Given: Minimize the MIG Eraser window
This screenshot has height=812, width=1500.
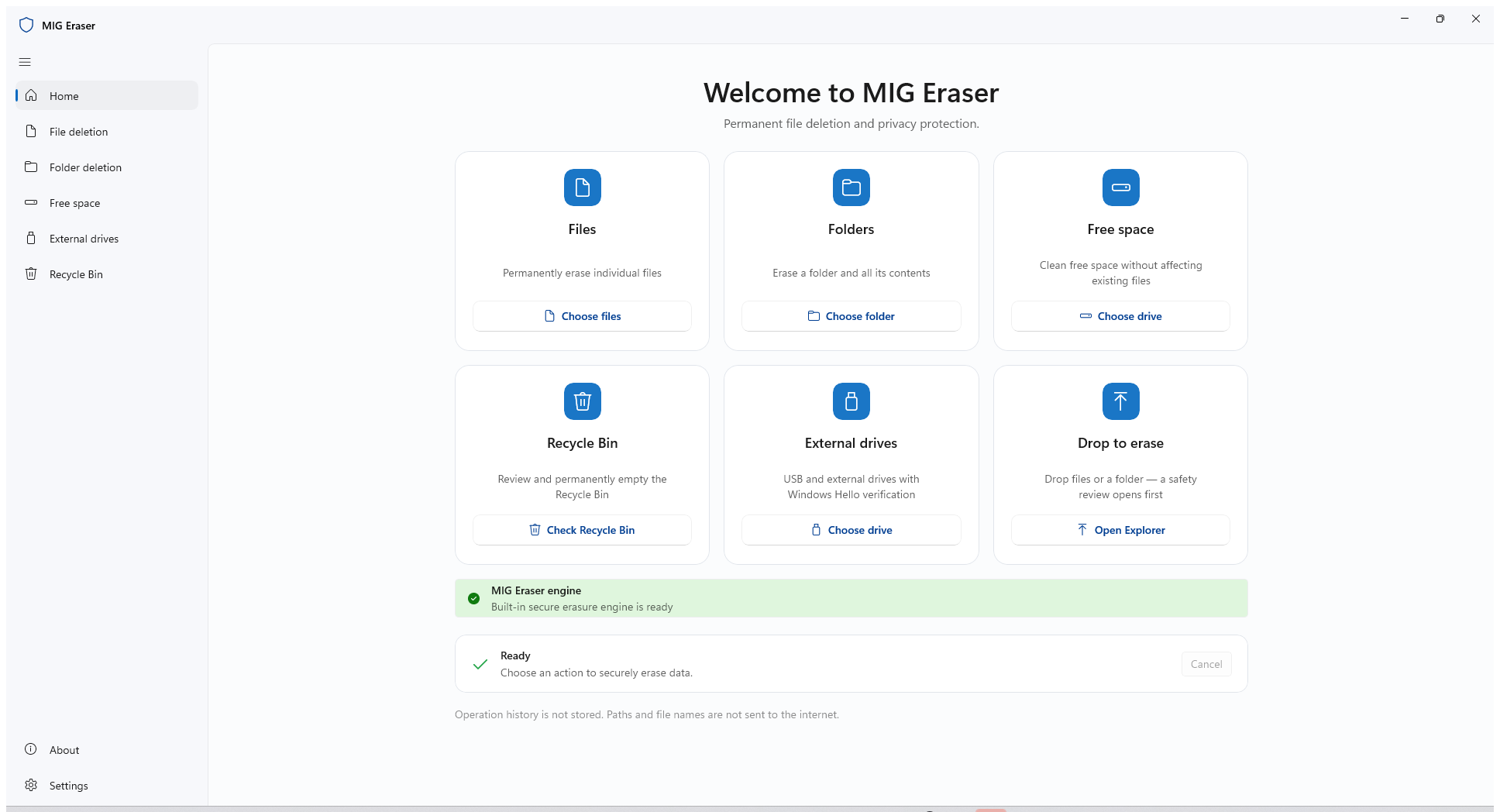Looking at the screenshot, I should [1404, 19].
